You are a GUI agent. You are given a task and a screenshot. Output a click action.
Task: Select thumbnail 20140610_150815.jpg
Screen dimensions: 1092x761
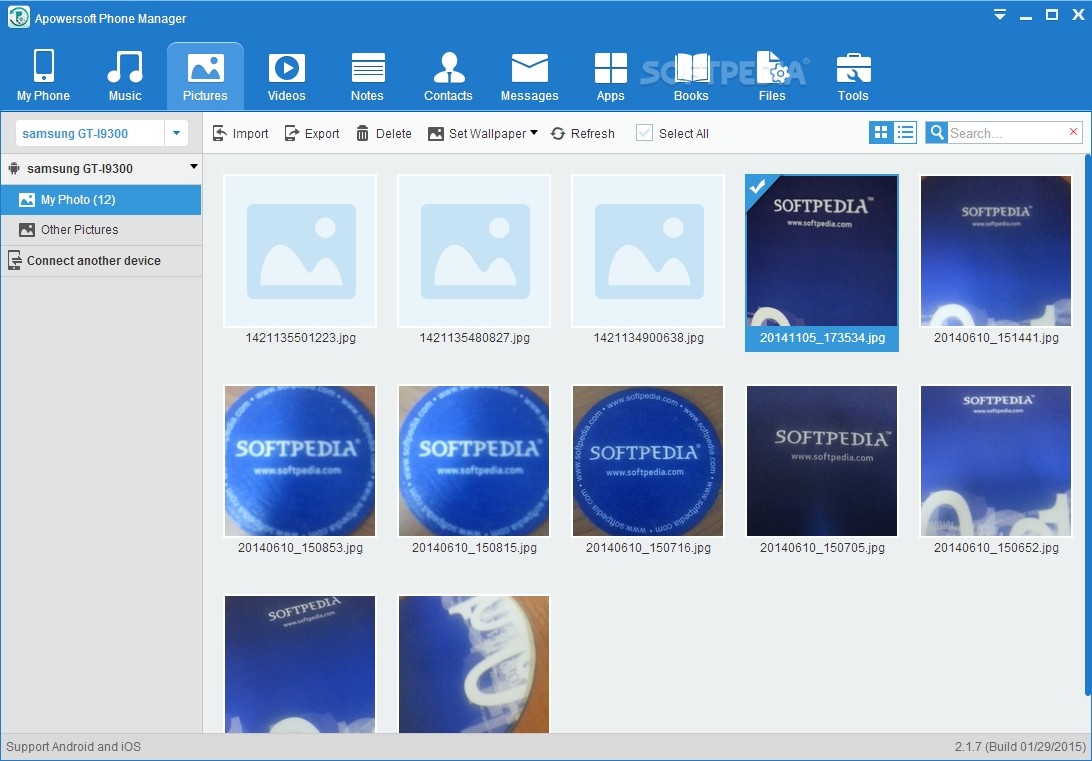(474, 461)
